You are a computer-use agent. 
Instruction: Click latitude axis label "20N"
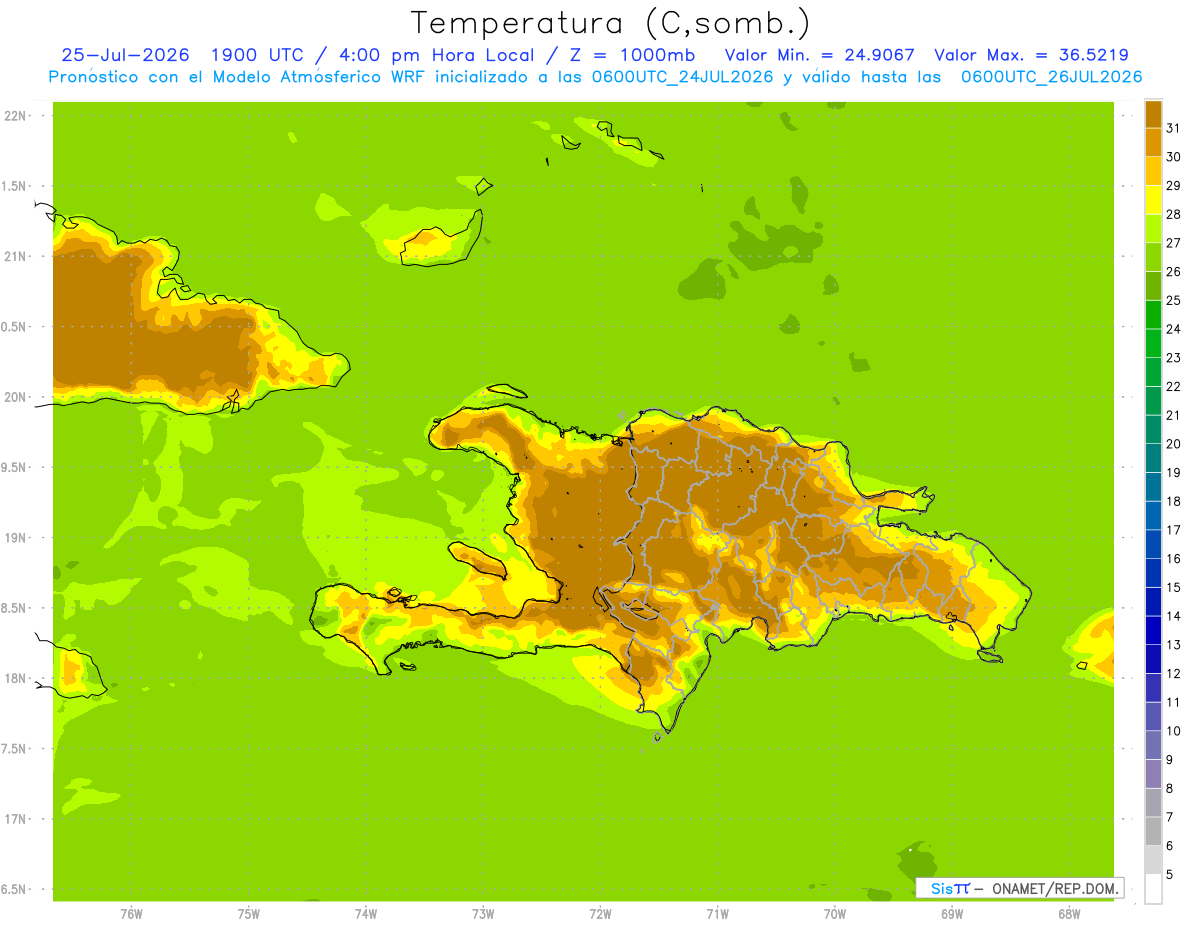15,397
